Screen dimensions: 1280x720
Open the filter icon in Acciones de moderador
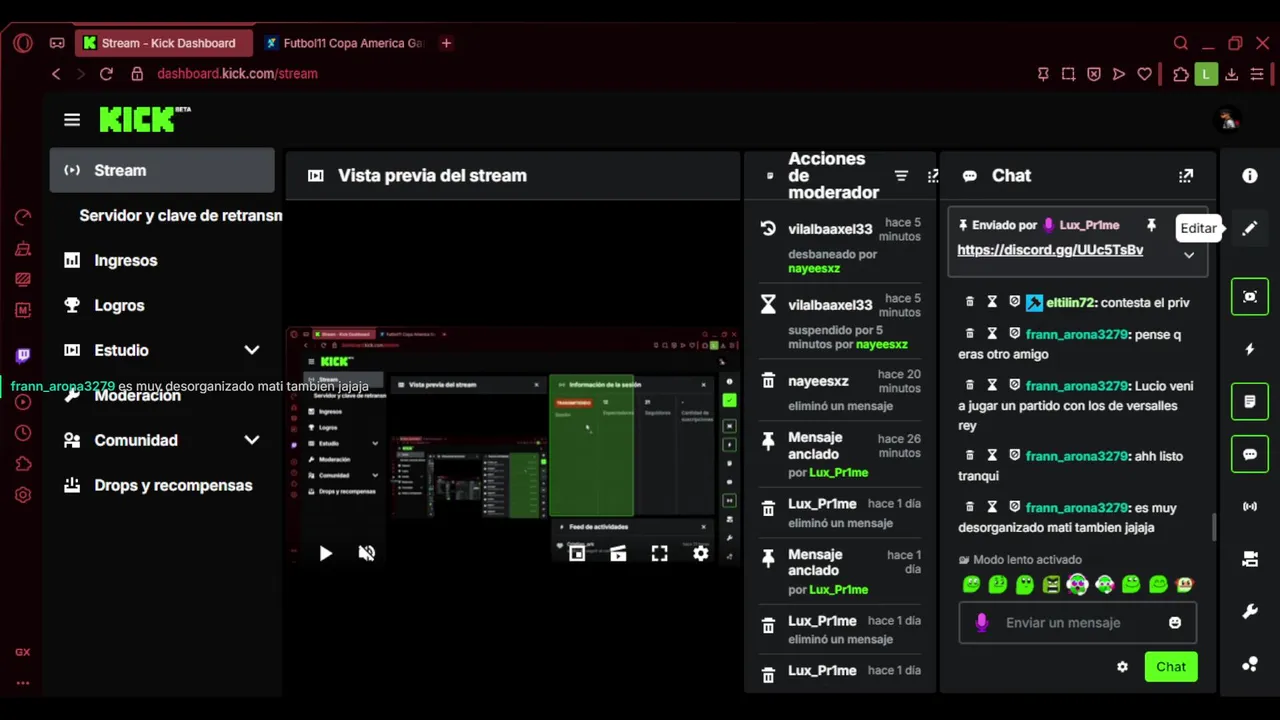click(901, 176)
